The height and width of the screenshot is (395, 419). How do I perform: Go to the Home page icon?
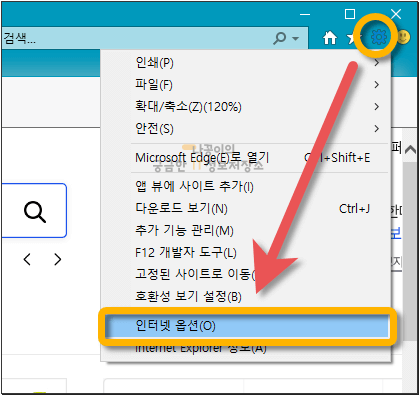(330, 38)
